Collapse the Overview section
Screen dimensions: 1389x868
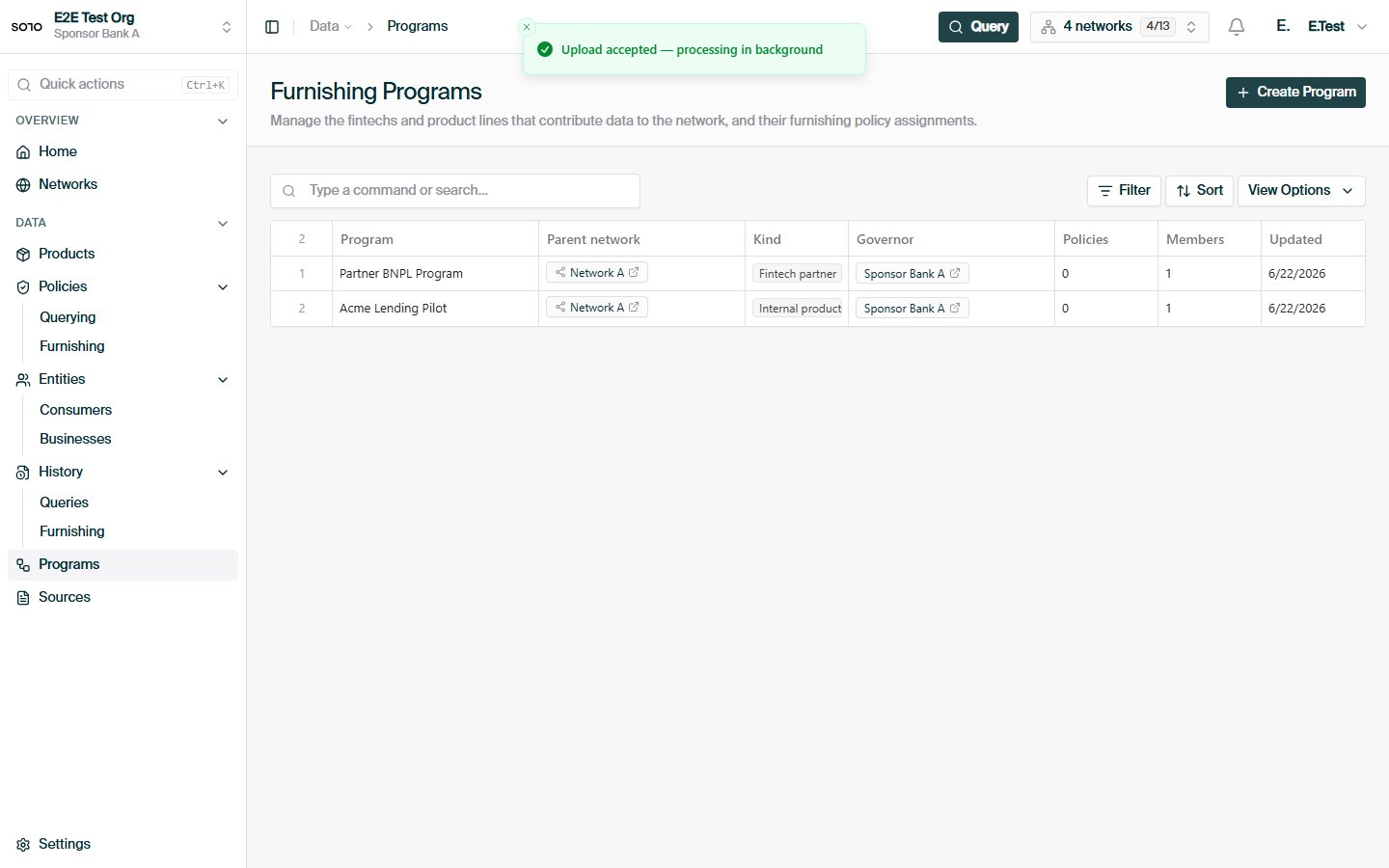point(223,121)
